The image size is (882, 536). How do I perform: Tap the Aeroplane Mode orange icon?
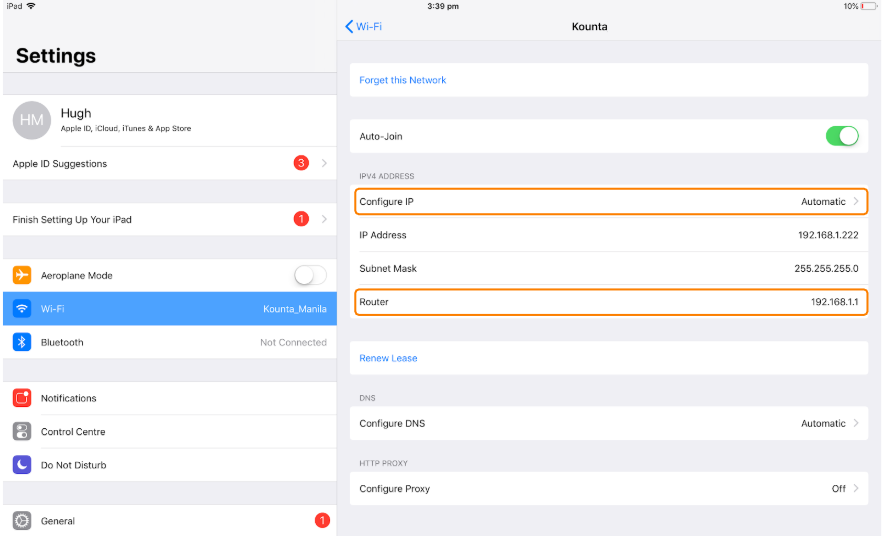(22, 275)
